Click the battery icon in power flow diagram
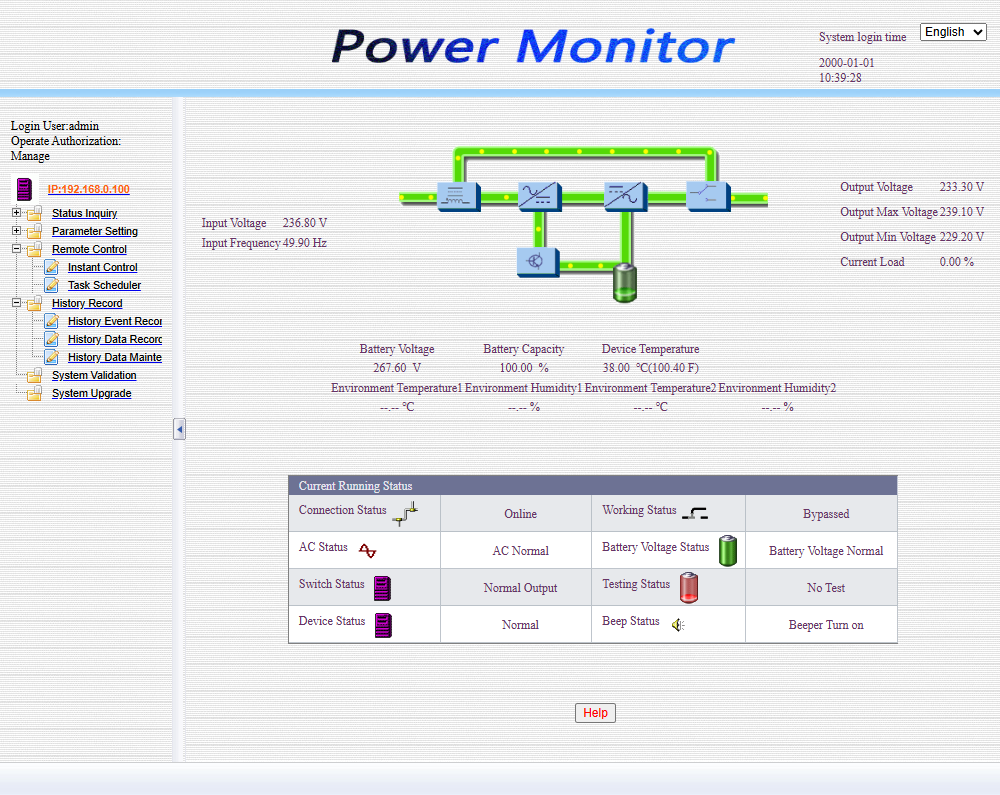1000x795 pixels. tap(624, 283)
